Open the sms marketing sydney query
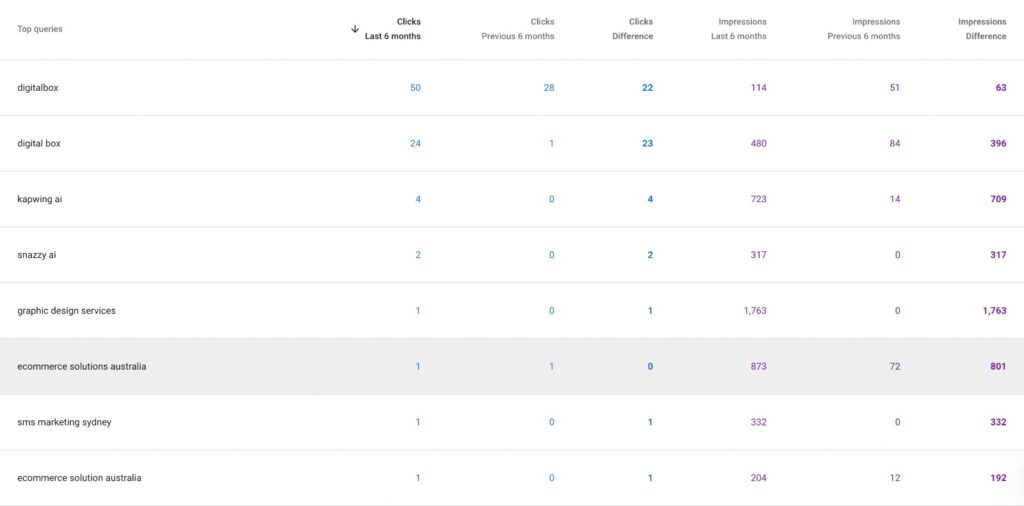The width and height of the screenshot is (1024, 506). tap(64, 422)
